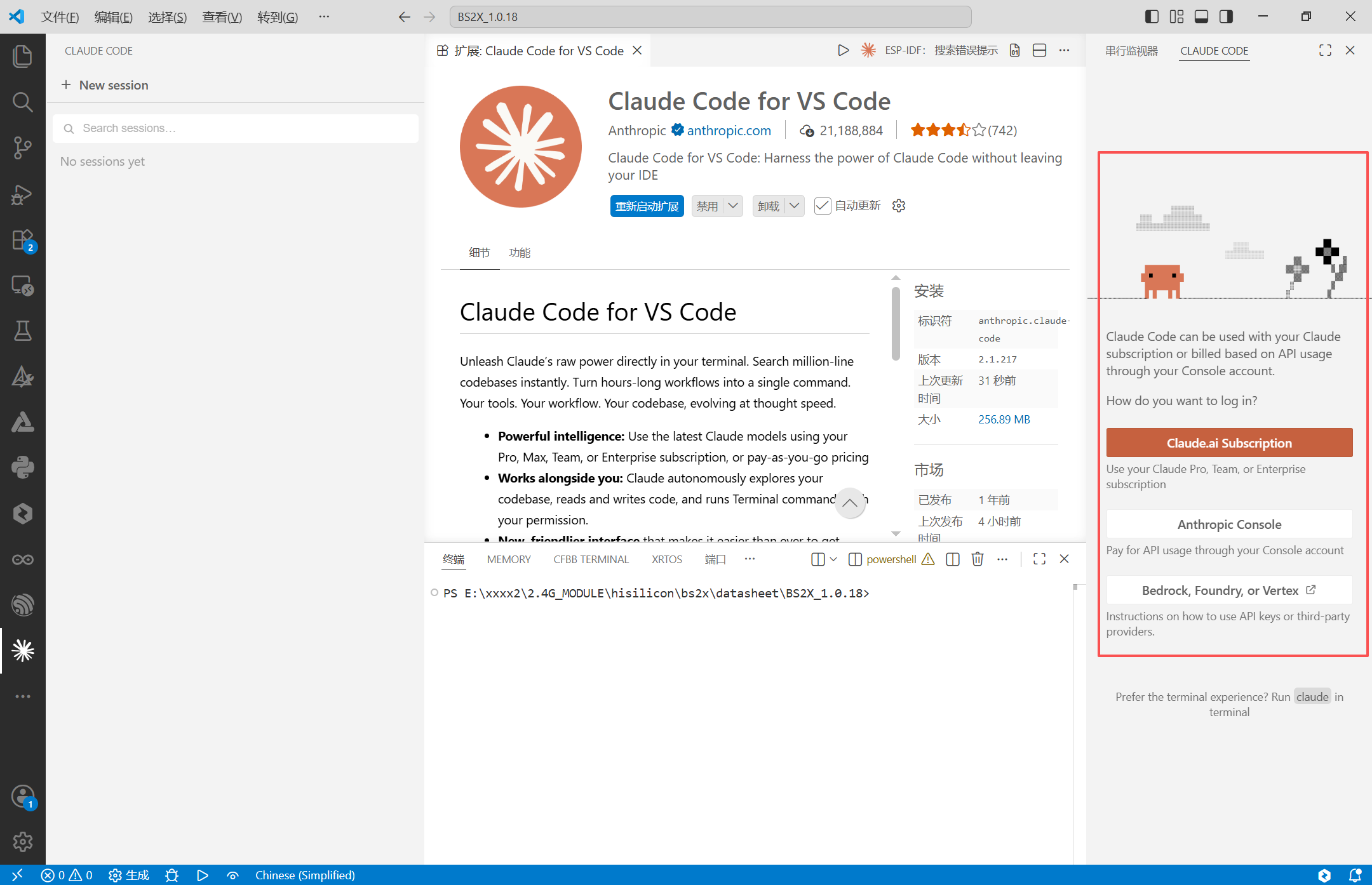
Task: Open the CFBB TERMINAL panel tab
Action: click(591, 559)
